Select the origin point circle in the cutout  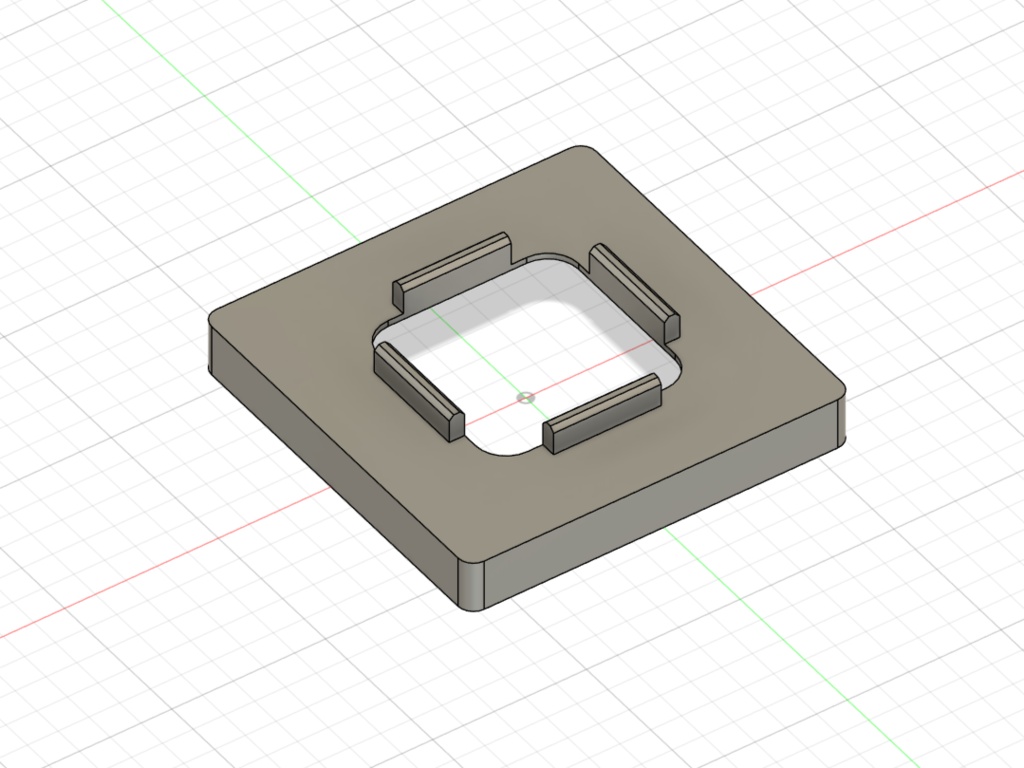(525, 398)
